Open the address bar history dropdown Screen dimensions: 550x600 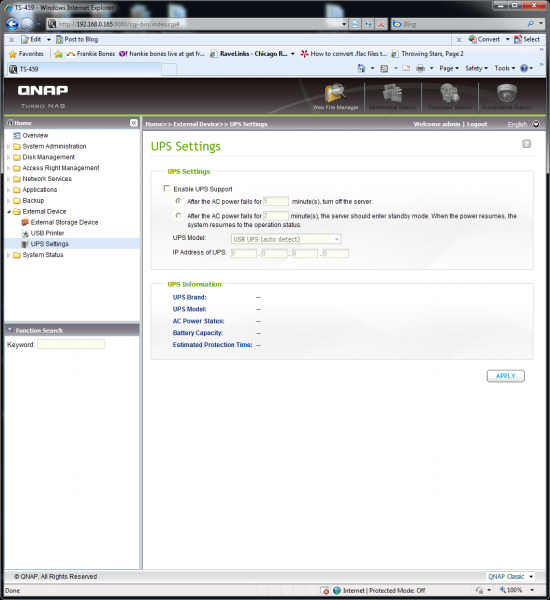[344, 24]
